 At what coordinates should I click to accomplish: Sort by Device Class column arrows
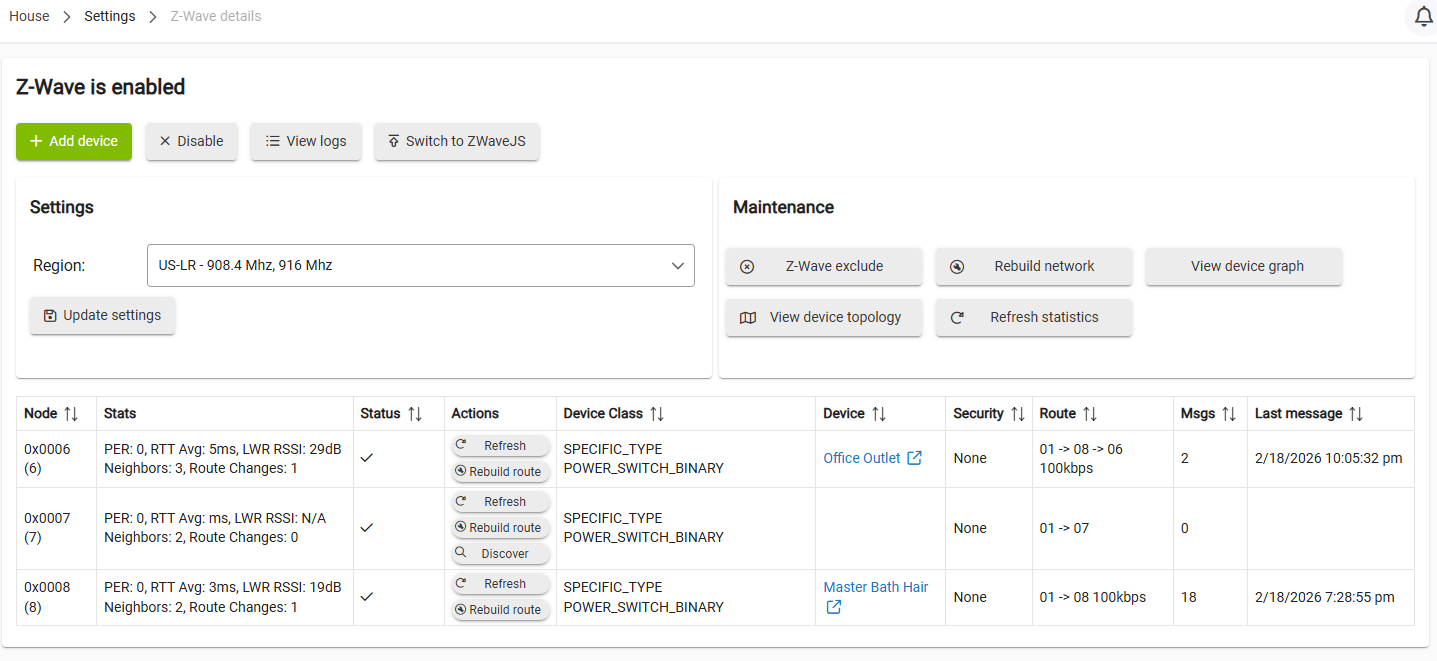(657, 414)
